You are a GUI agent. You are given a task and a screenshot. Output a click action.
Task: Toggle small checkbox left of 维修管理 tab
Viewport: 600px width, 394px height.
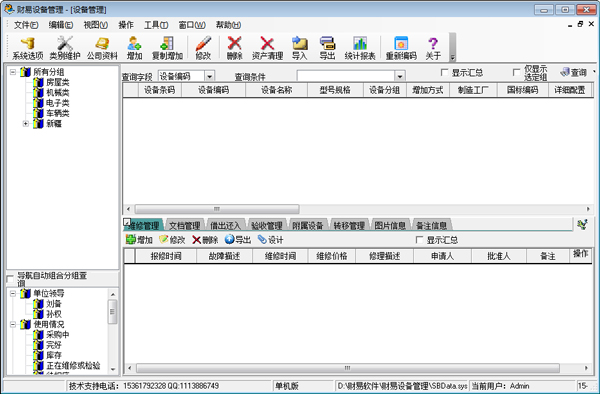(127, 222)
